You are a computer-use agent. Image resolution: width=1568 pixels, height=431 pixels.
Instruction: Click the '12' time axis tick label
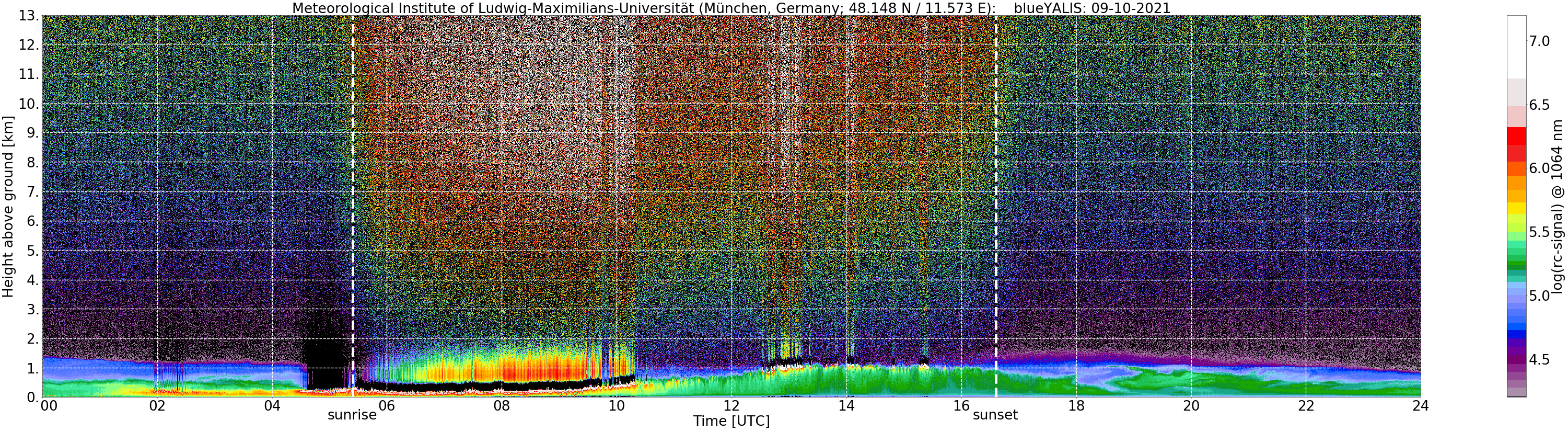point(731,406)
